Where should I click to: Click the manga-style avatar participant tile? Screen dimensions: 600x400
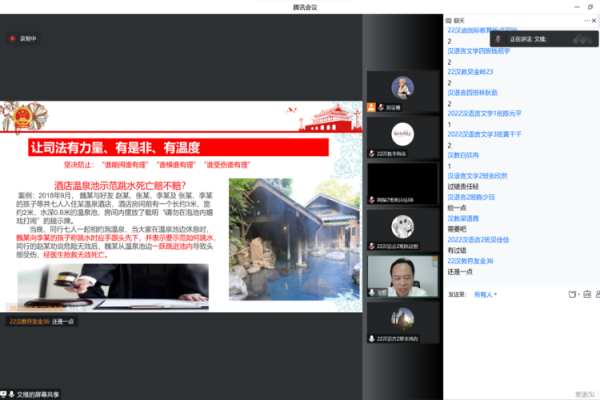pos(402,229)
